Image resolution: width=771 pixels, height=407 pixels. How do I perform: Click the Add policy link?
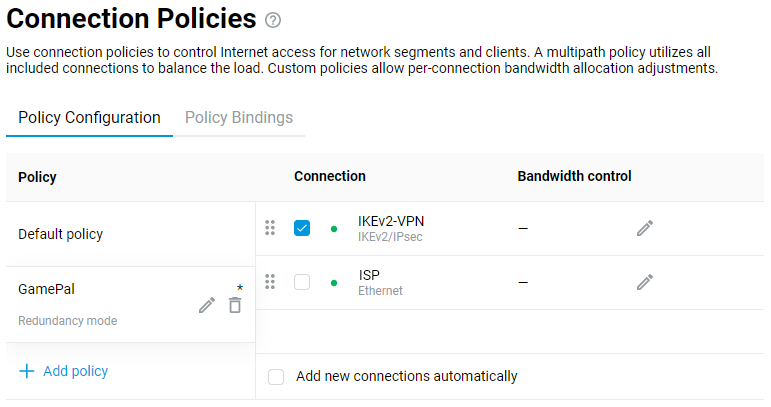(x=75, y=371)
